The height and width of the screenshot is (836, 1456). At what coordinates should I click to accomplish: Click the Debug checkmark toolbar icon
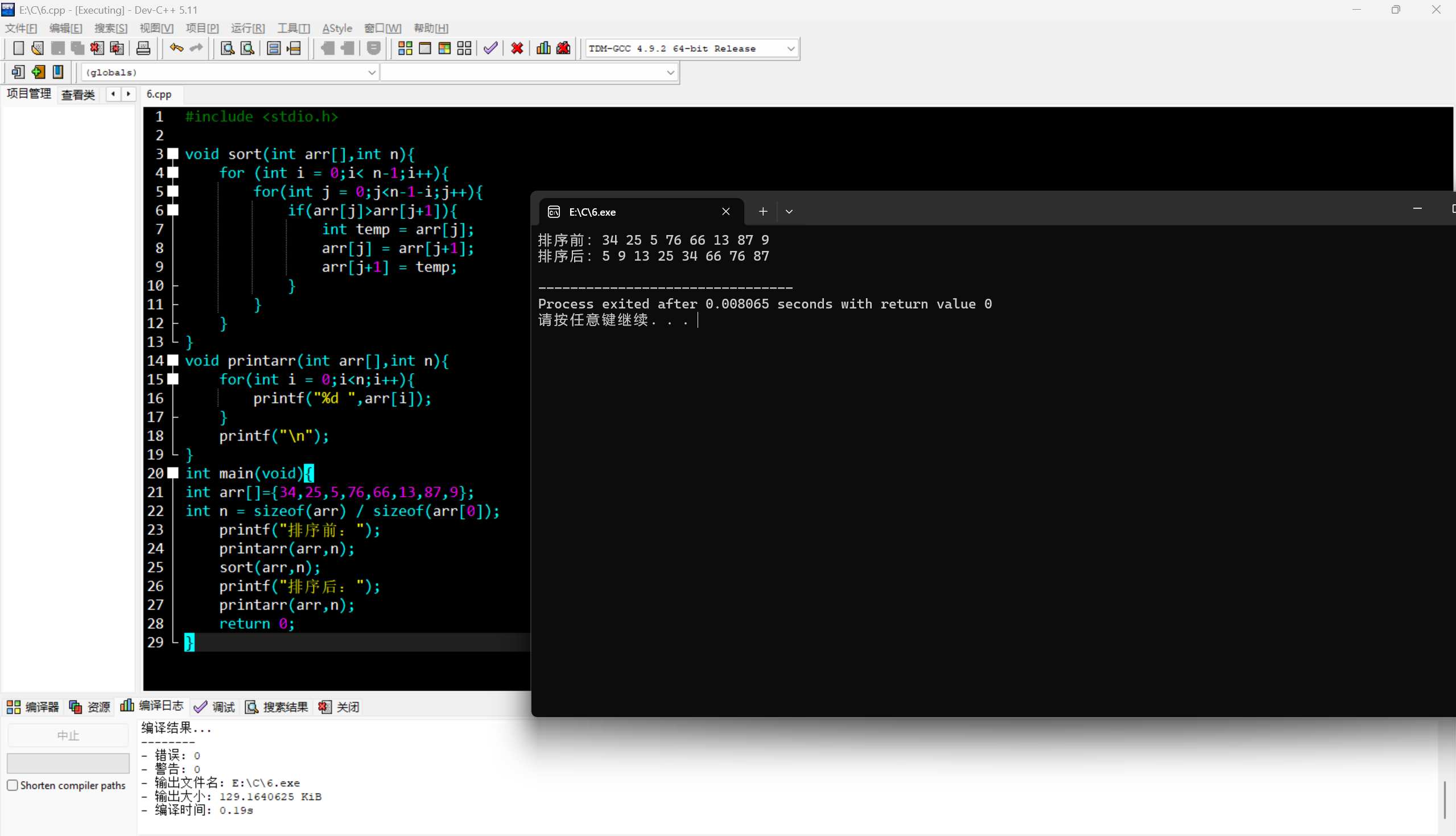[x=490, y=48]
